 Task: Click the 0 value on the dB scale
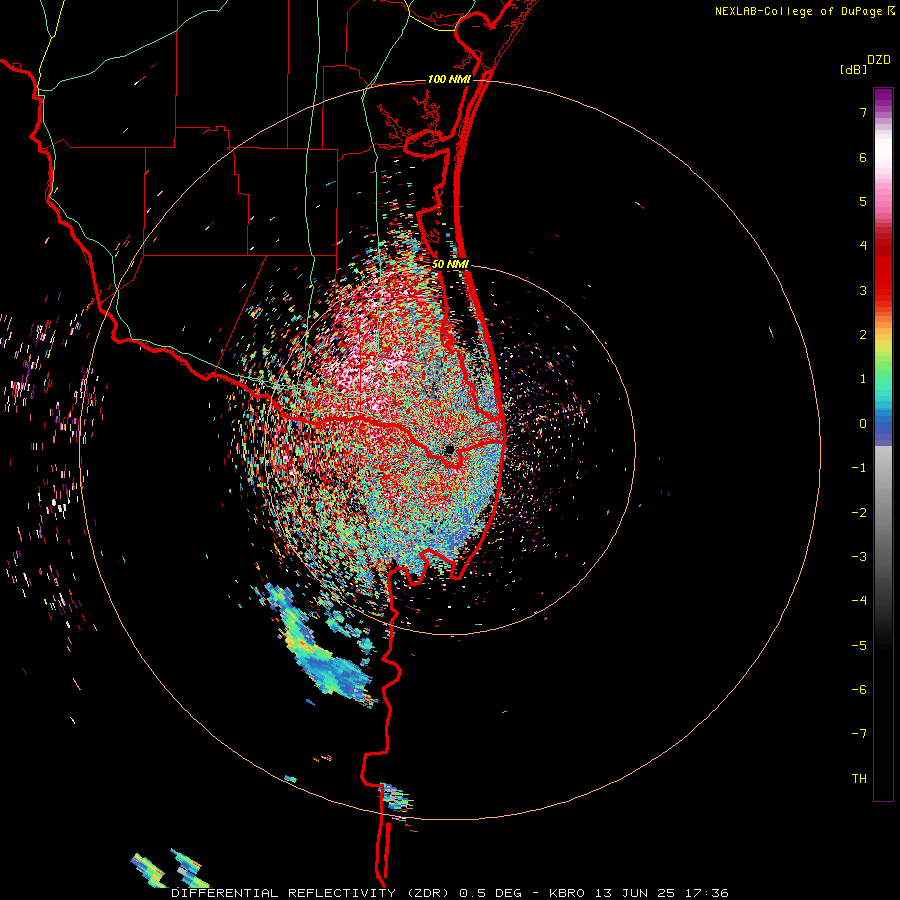863,424
